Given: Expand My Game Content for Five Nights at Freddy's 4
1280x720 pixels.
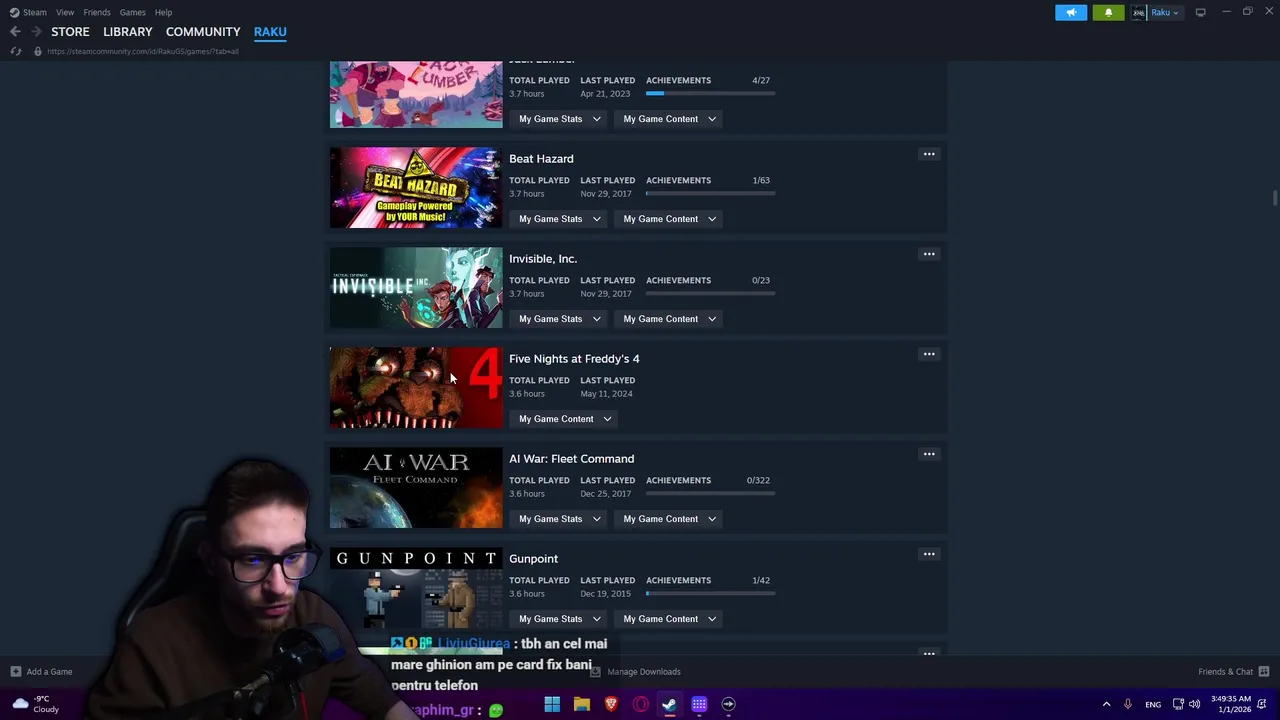Looking at the screenshot, I should click(x=564, y=419).
